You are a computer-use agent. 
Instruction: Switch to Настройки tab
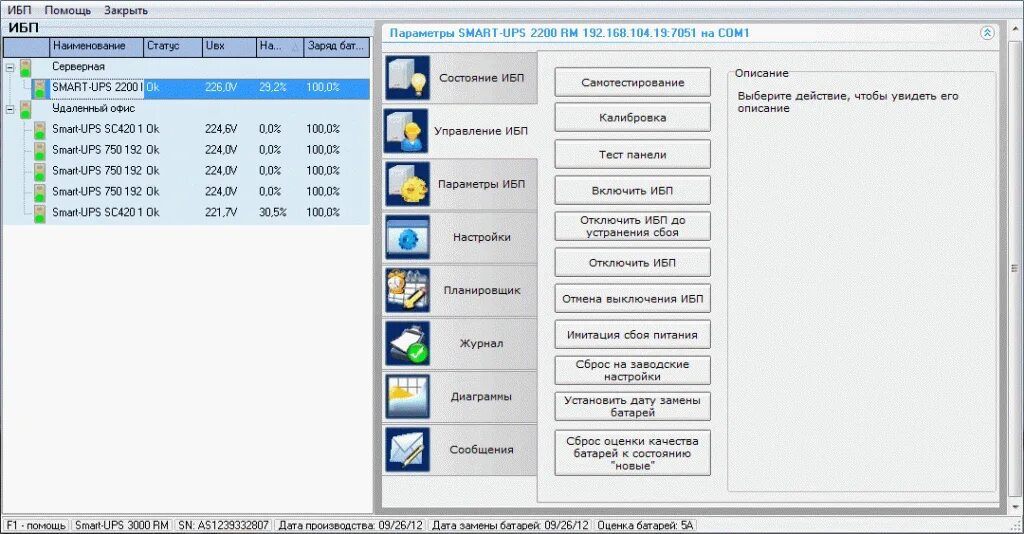point(460,237)
